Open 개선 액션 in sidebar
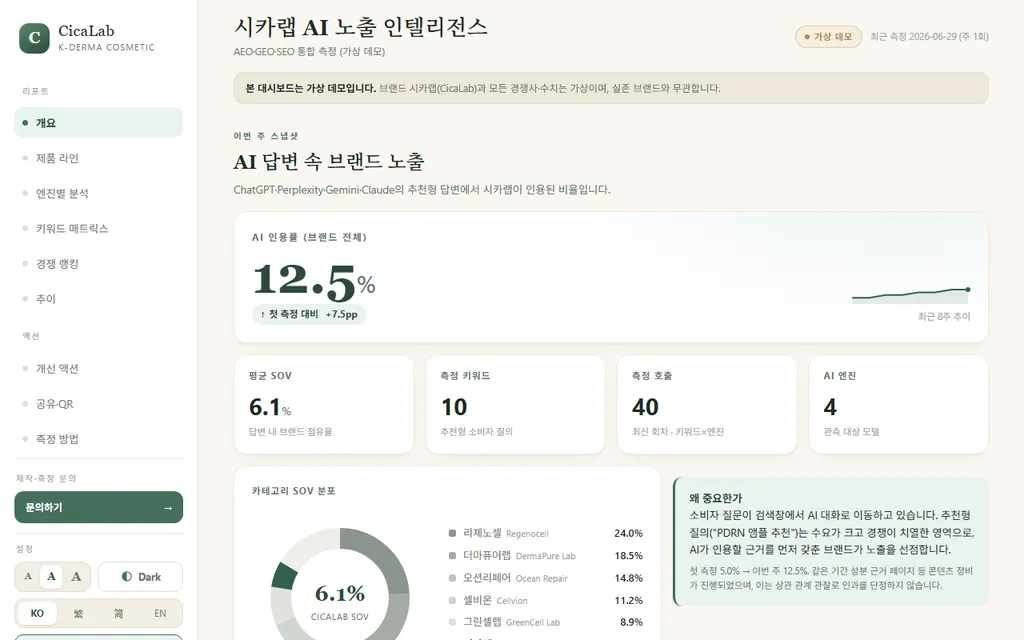The height and width of the screenshot is (640, 1024). (x=99, y=369)
